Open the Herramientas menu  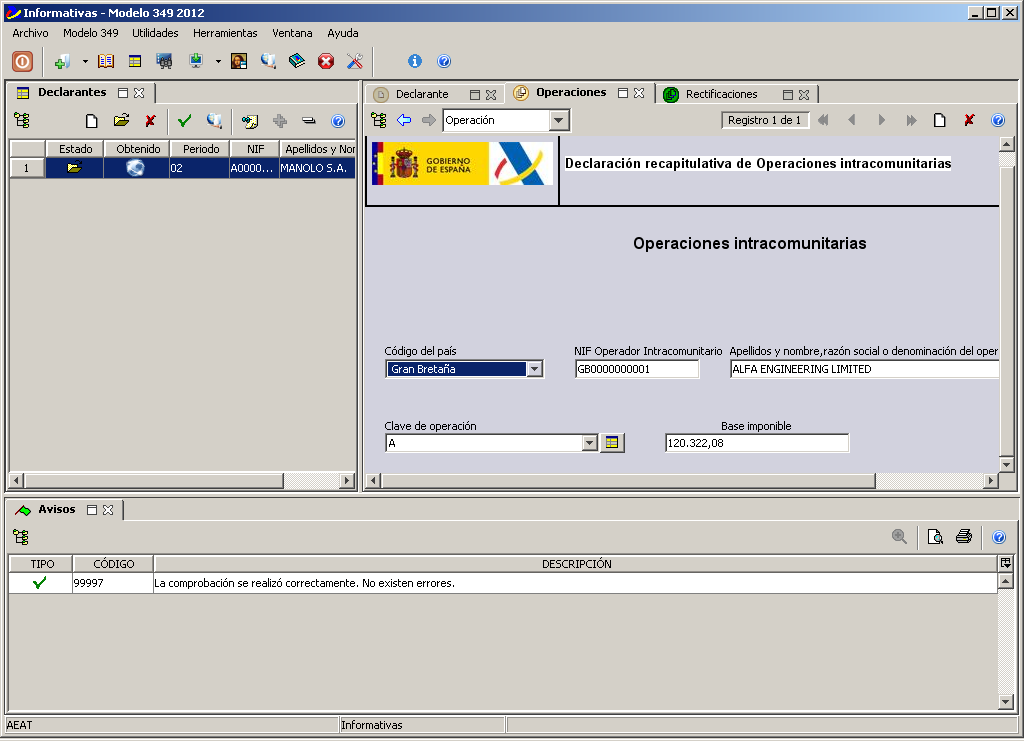click(x=224, y=33)
